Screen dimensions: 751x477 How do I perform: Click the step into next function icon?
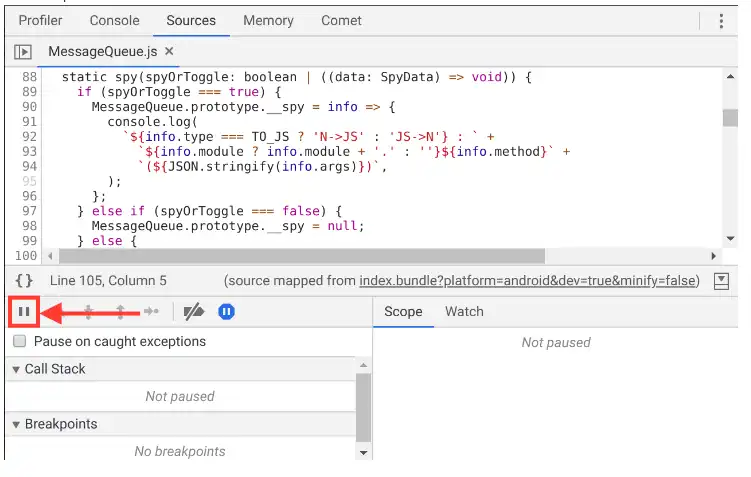pyautogui.click(x=89, y=312)
